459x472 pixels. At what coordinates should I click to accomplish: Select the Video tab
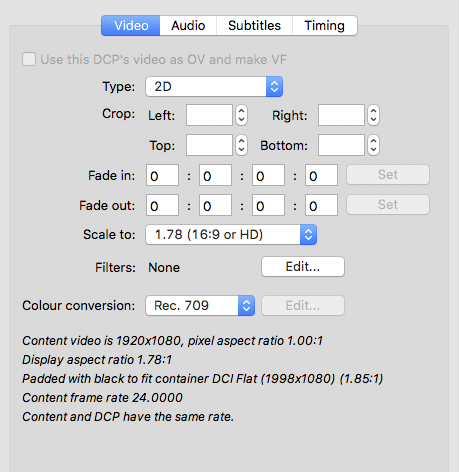click(x=131, y=26)
